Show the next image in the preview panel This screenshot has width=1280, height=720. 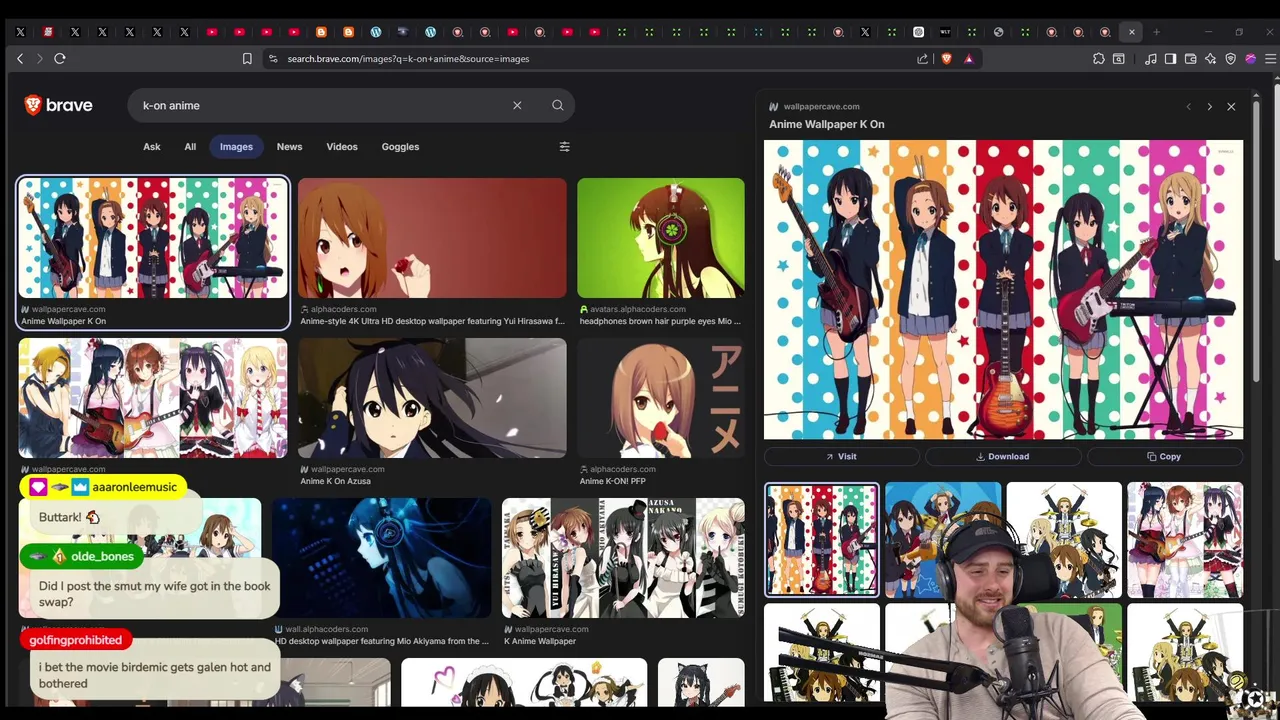click(x=1209, y=106)
